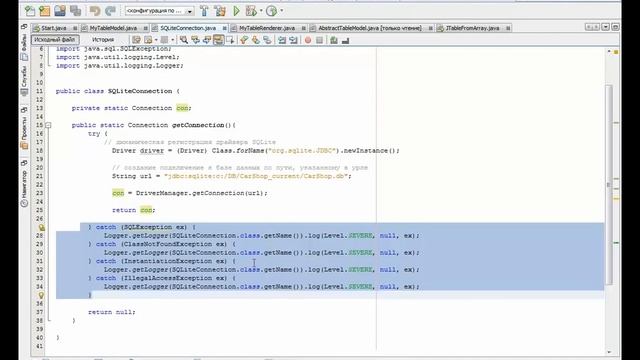Close the JTableFromArray.java tab
This screenshot has width=640, height=360.
(x=508, y=28)
